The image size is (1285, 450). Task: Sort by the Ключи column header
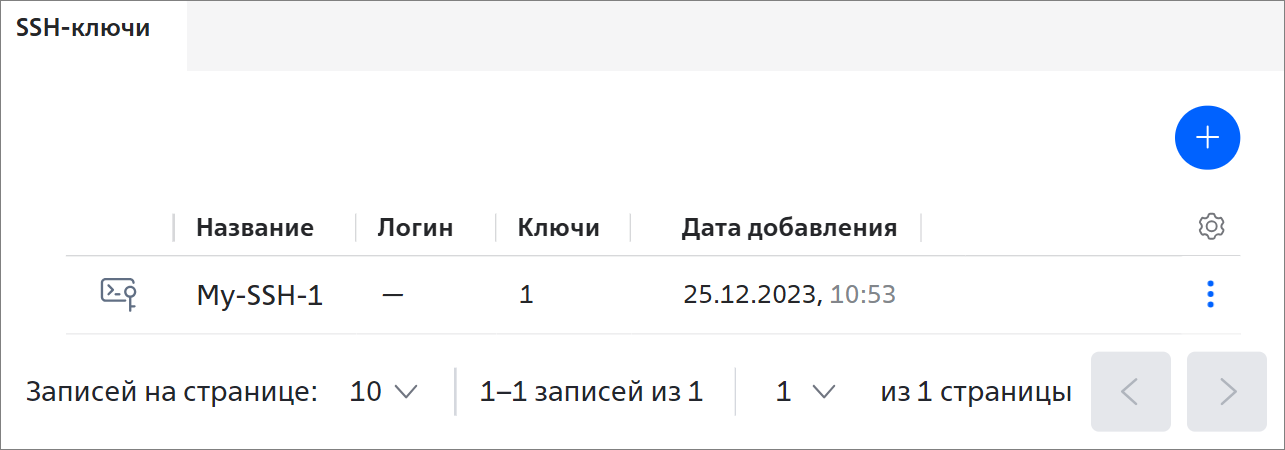point(559,227)
